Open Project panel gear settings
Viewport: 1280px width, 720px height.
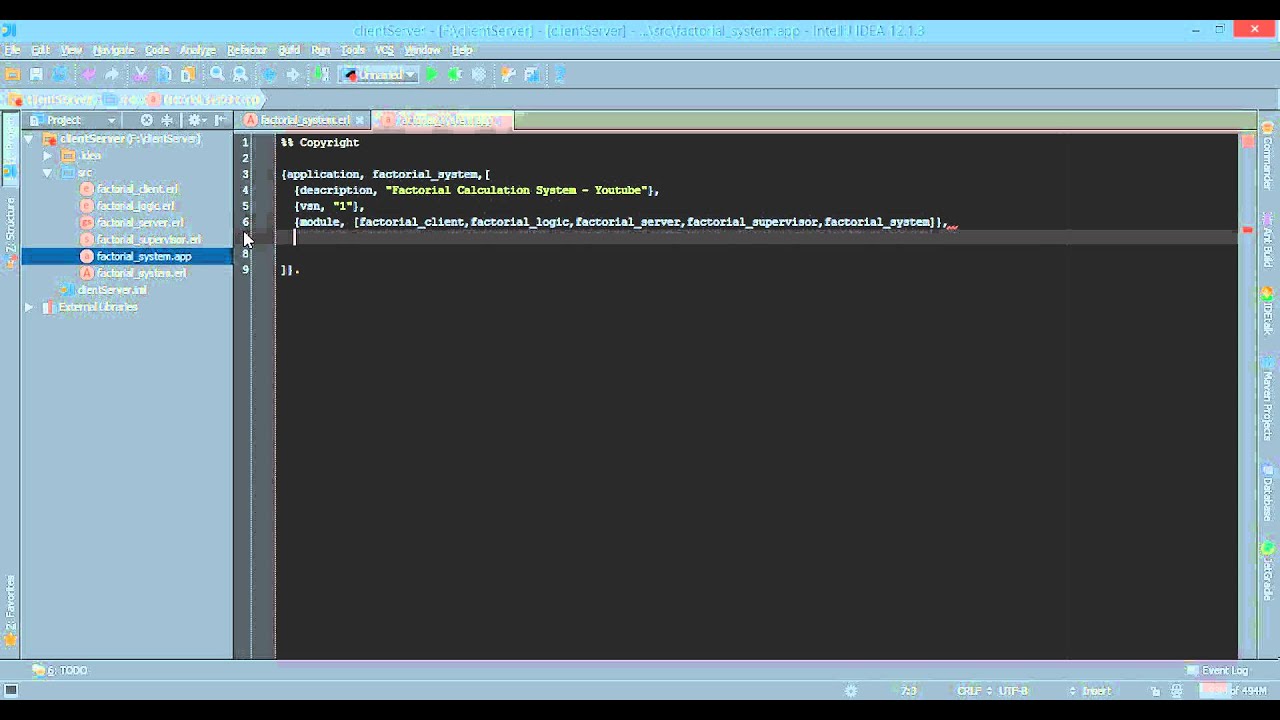point(197,120)
